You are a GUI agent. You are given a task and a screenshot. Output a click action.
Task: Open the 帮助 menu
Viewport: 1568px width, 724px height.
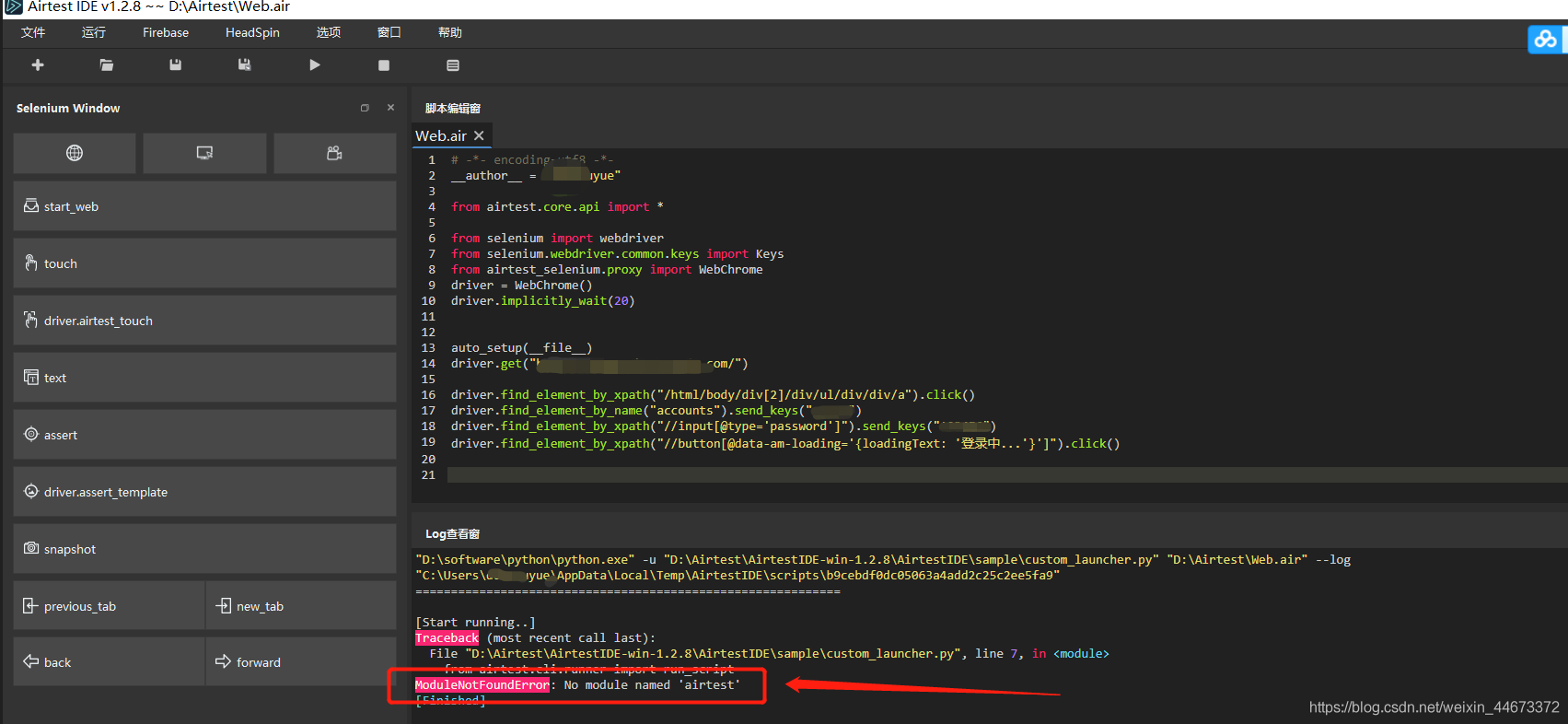click(x=450, y=32)
